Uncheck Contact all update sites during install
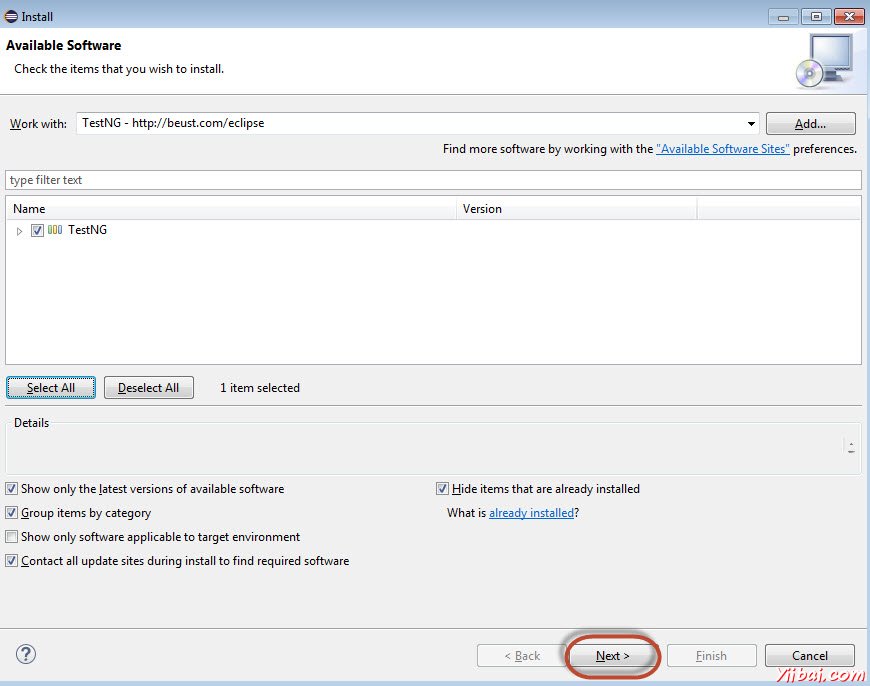The image size is (870, 686). click(x=10, y=561)
